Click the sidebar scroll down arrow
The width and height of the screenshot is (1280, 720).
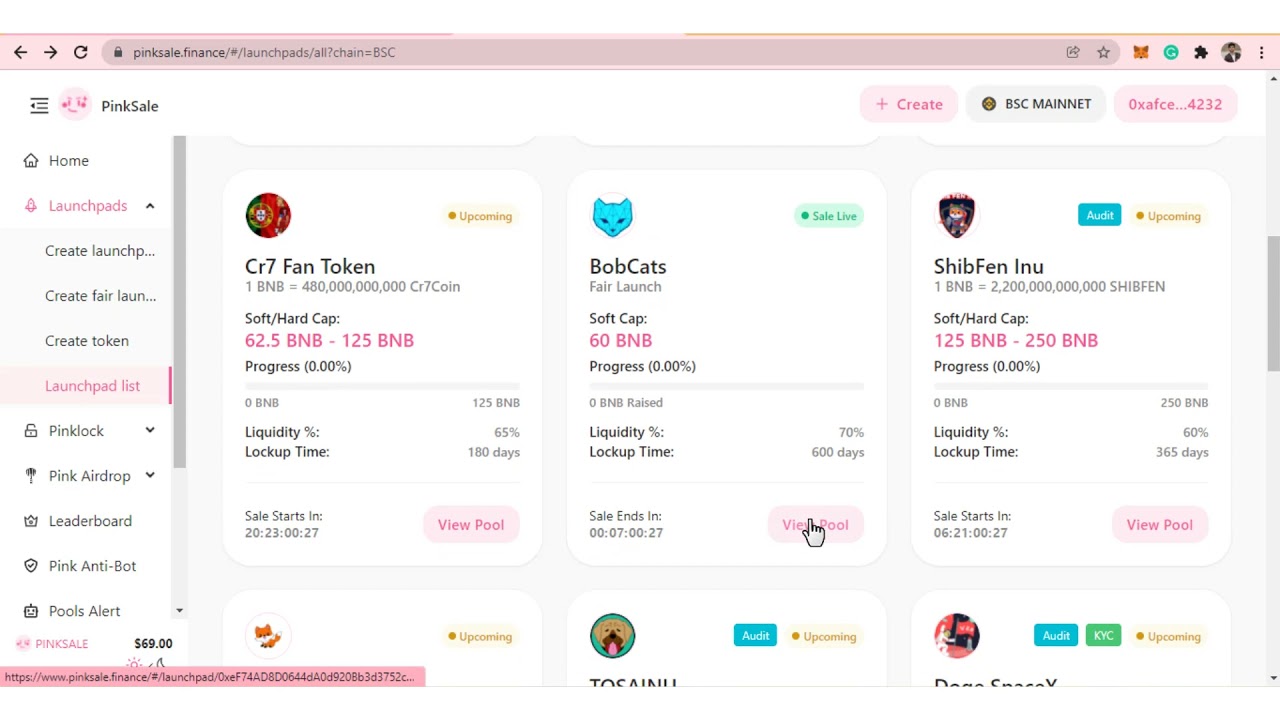pyautogui.click(x=179, y=610)
